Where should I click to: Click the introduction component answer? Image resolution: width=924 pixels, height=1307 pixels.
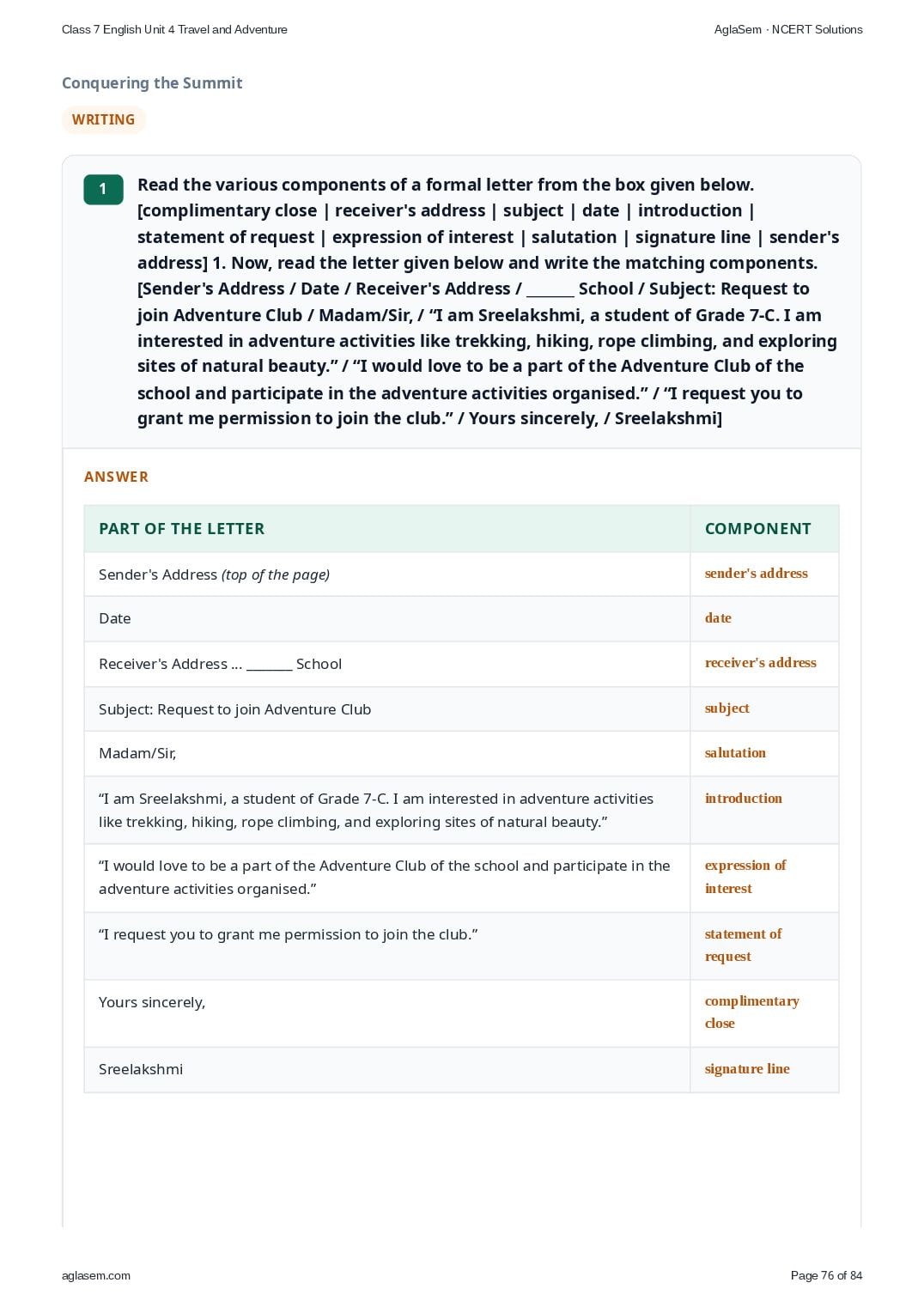click(743, 799)
